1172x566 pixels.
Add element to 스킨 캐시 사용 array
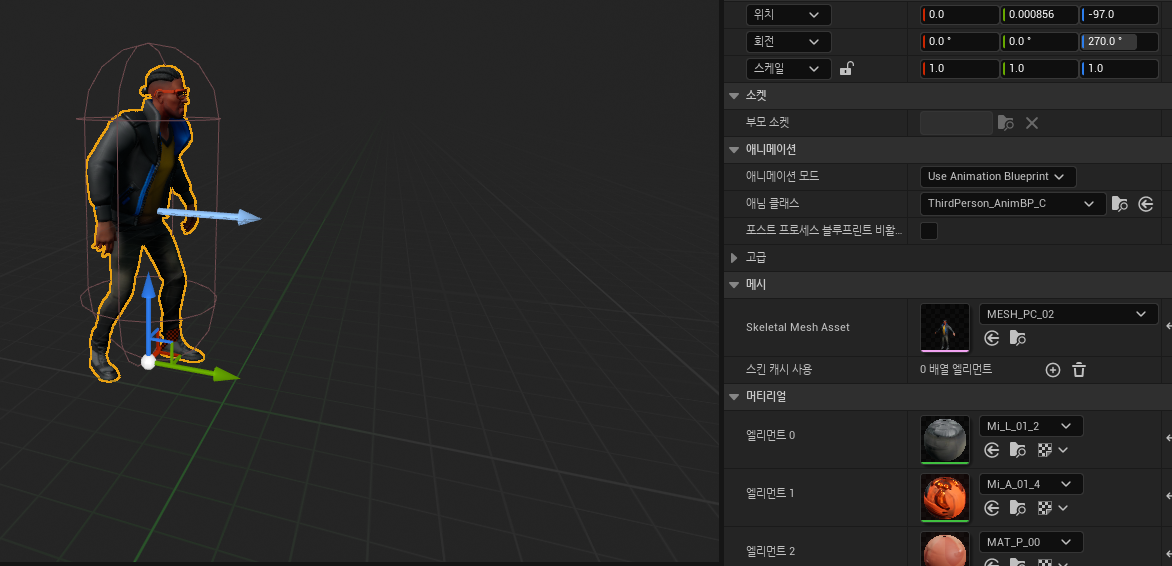[1052, 369]
